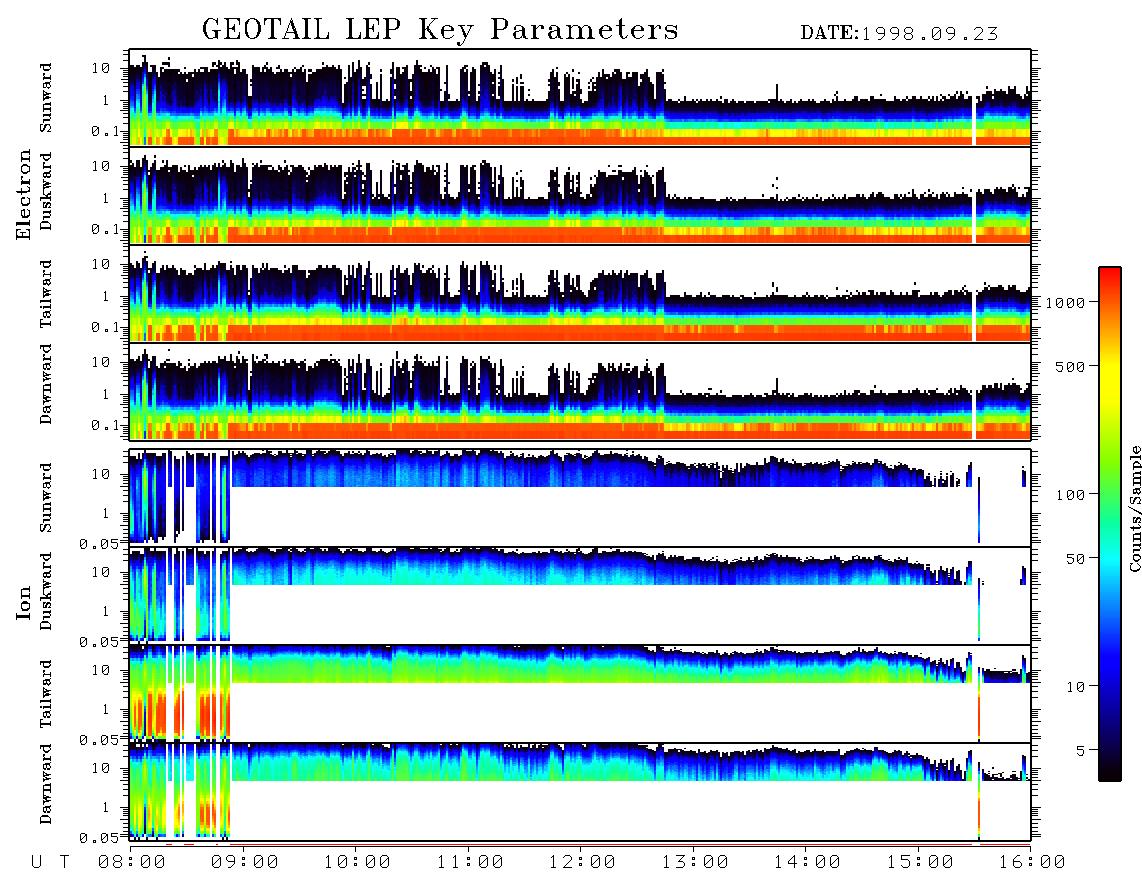Click the '12:00' time tick label
Viewport: 1142px width, 880px height.
[x=582, y=863]
